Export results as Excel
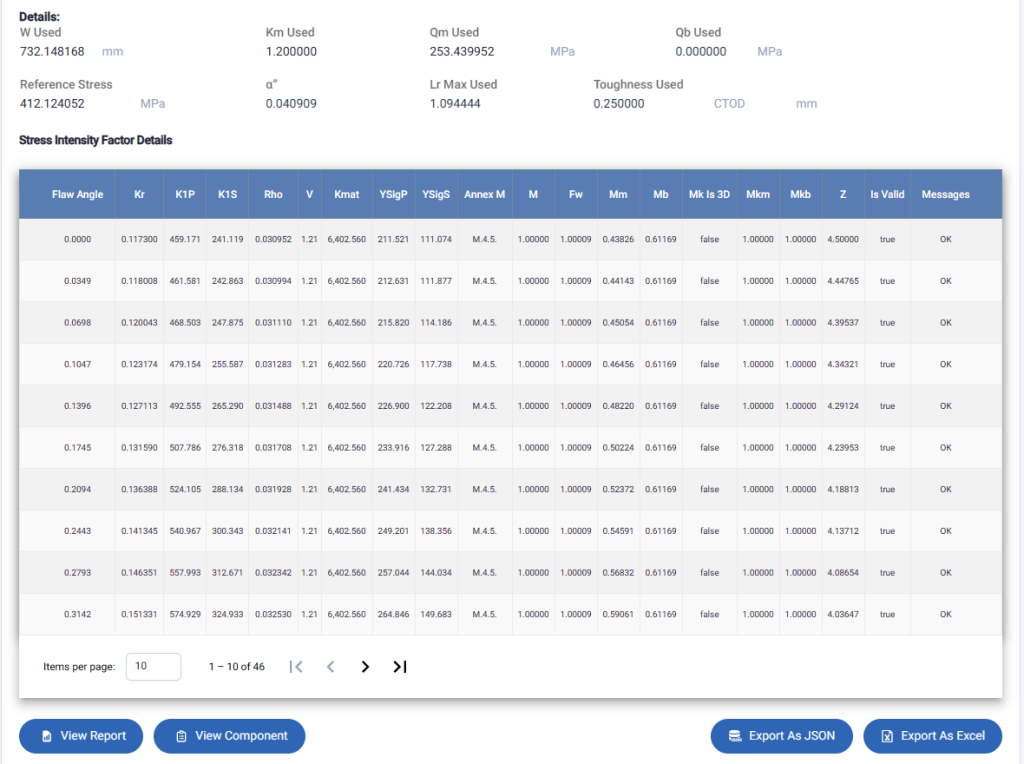Screen dimensions: 1024x764 (x=932, y=736)
